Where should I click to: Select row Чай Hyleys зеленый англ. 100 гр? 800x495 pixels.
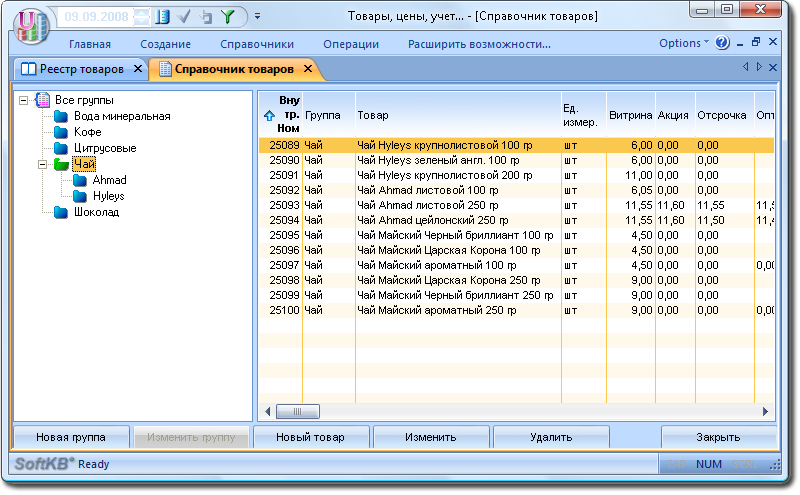point(516,160)
